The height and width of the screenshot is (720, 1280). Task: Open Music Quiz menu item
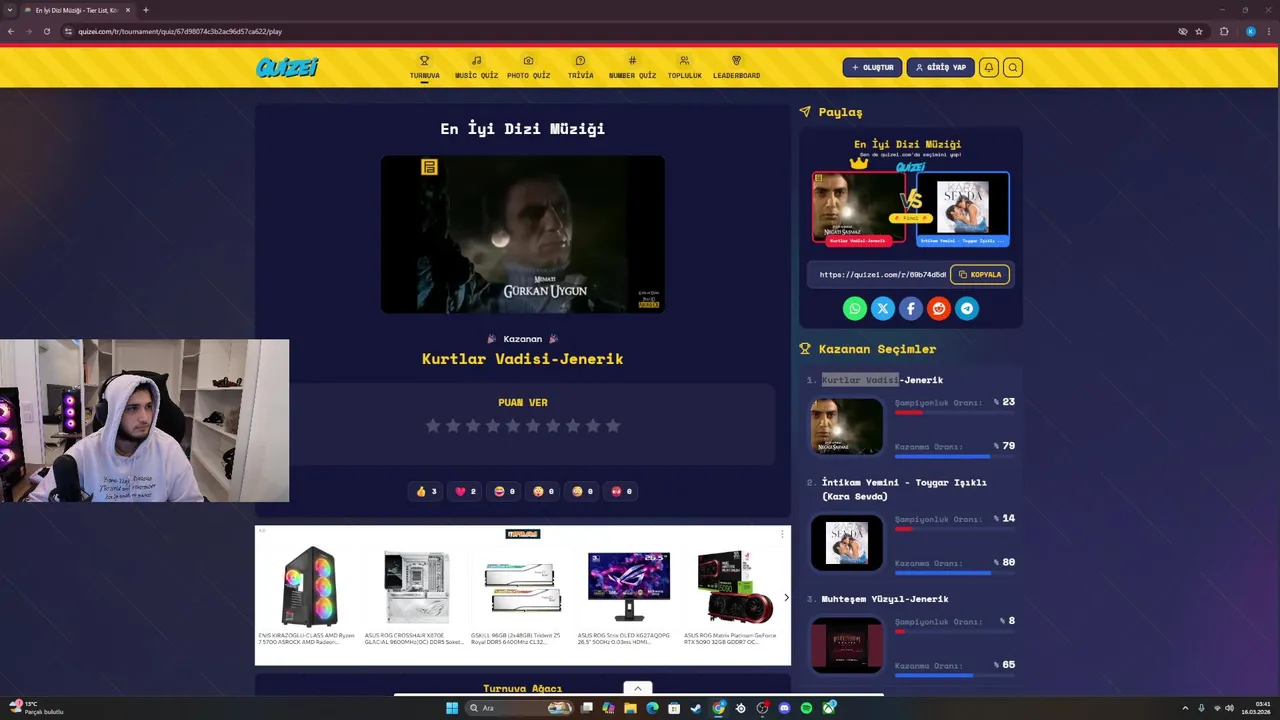coord(476,68)
